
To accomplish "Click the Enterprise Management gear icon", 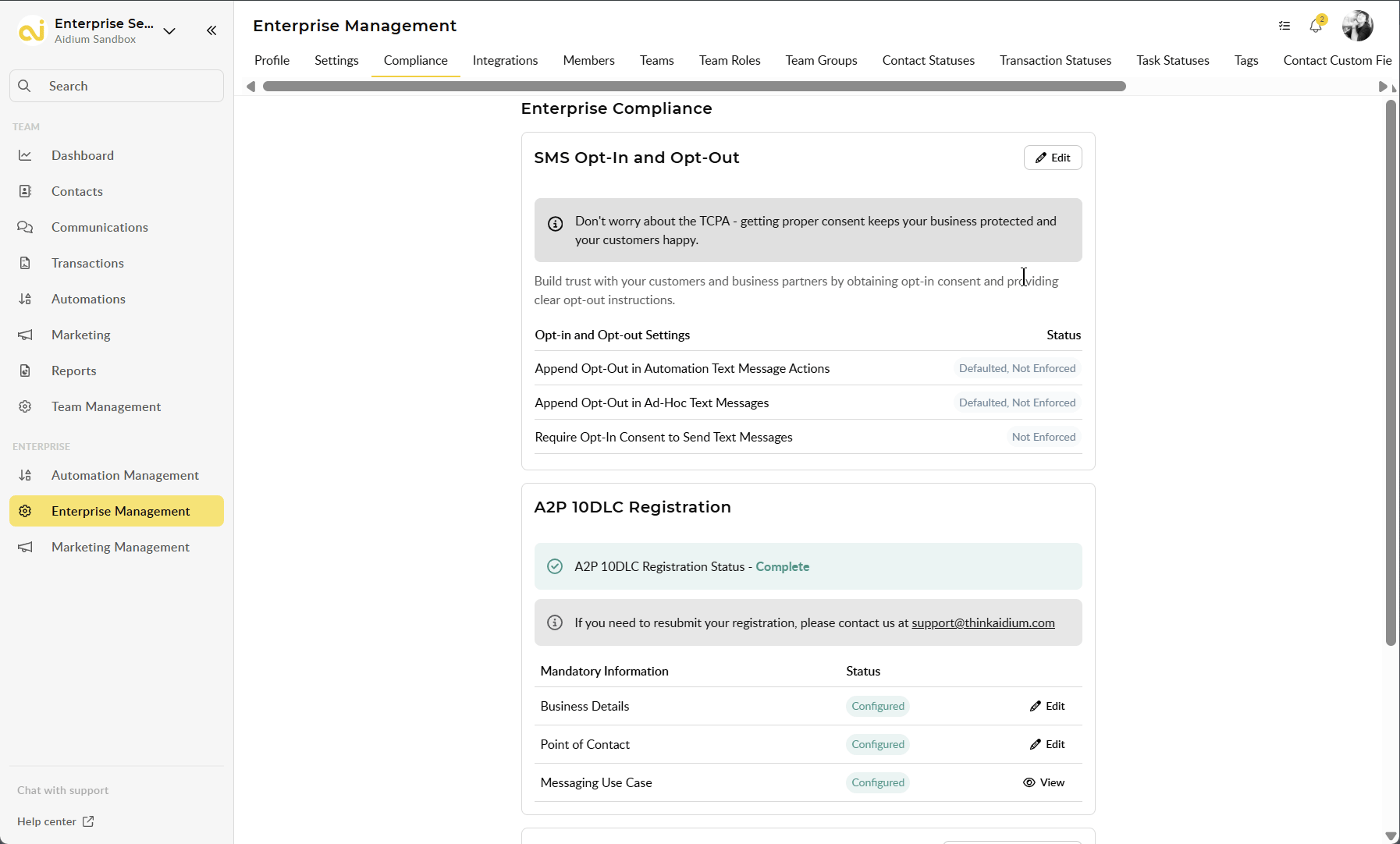I will point(25,511).
